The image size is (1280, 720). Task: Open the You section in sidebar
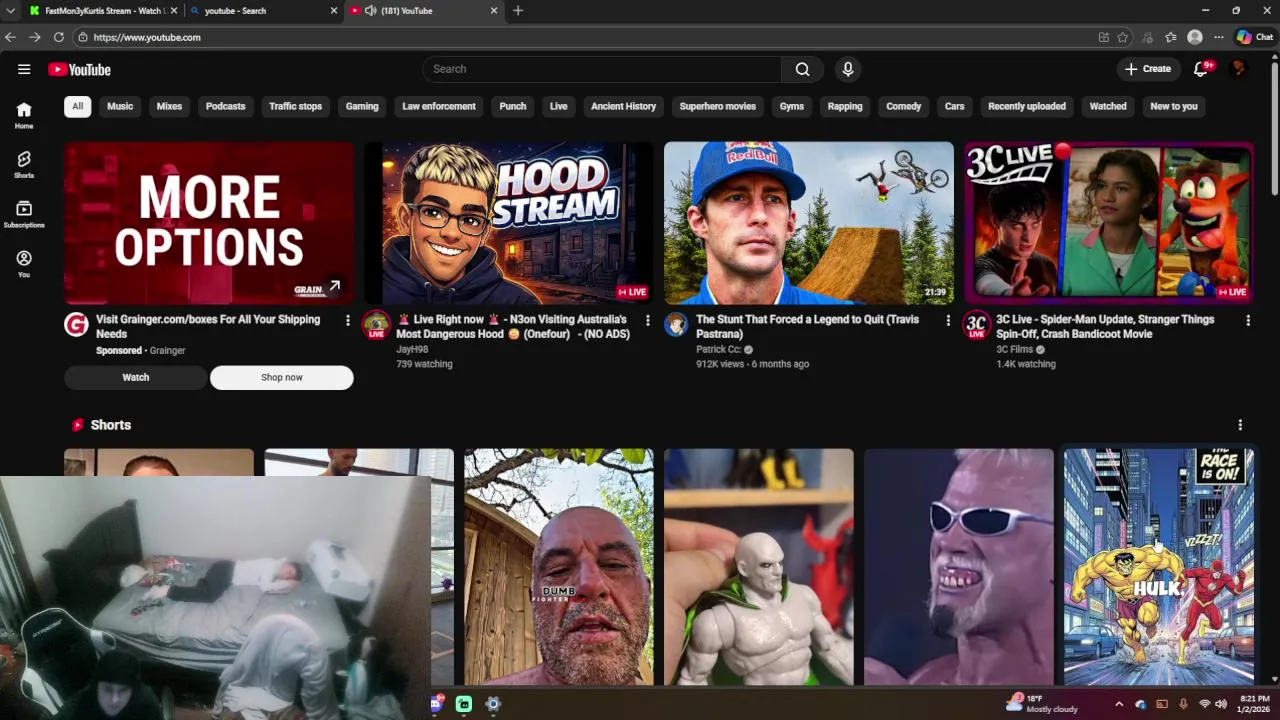point(24,264)
